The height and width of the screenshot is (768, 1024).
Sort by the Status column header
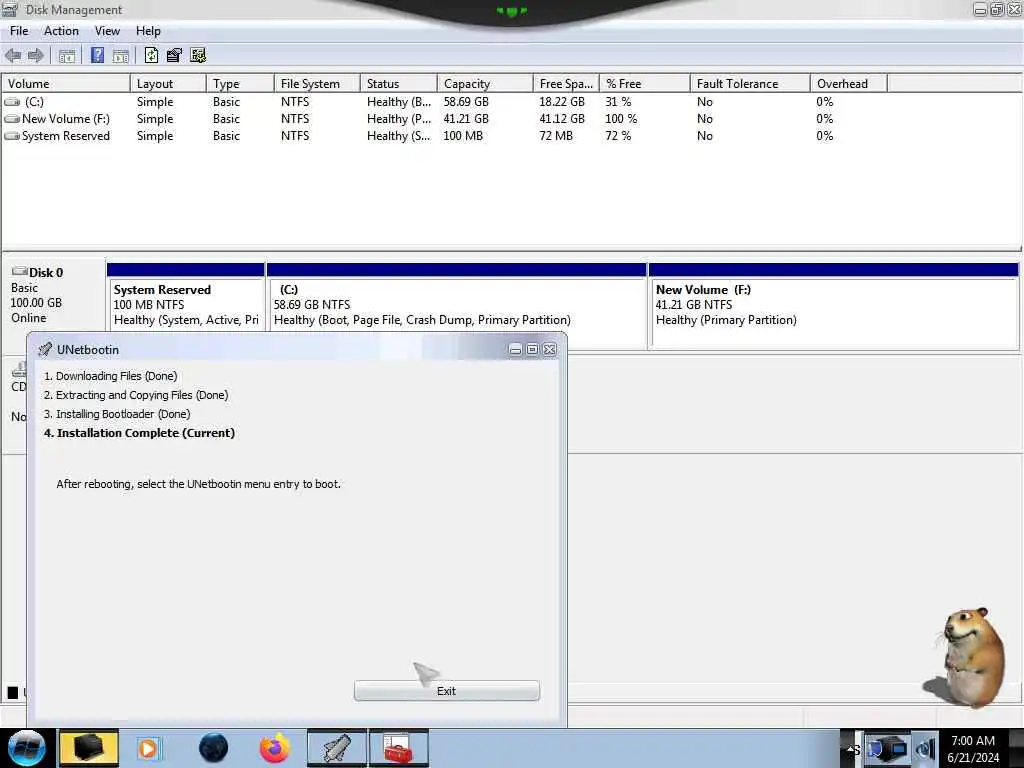pos(398,84)
